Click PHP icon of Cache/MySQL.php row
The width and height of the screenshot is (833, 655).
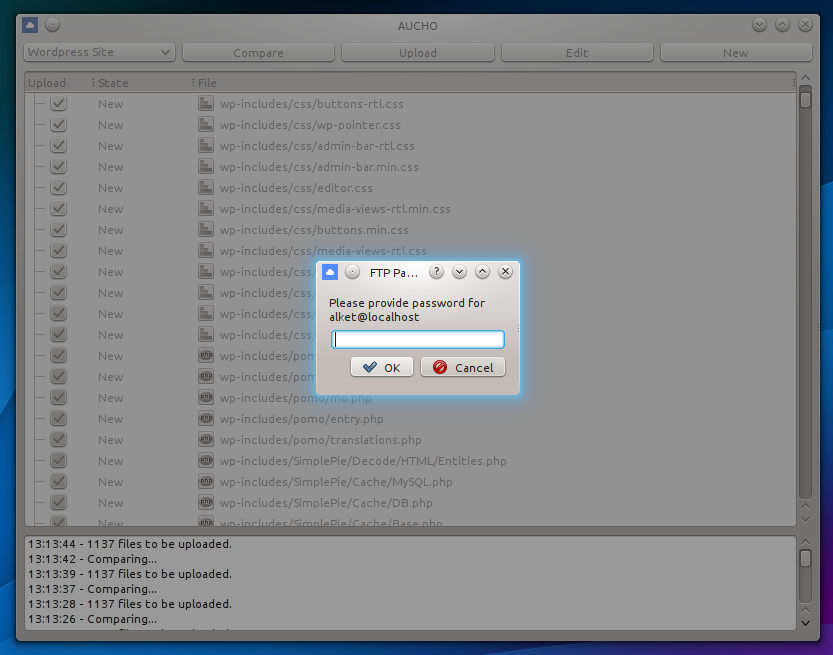(x=206, y=481)
